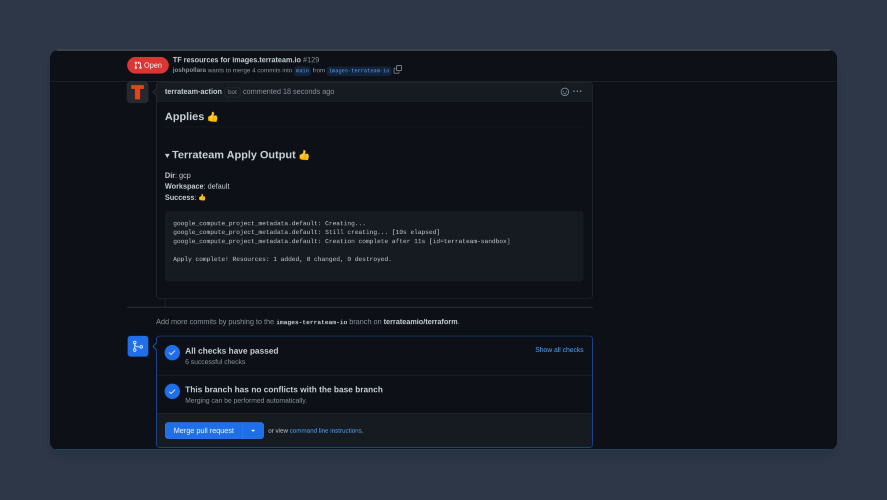Image resolution: width=887 pixels, height=500 pixels.
Task: Click the 'Workspace: default' text
Action: tap(197, 186)
